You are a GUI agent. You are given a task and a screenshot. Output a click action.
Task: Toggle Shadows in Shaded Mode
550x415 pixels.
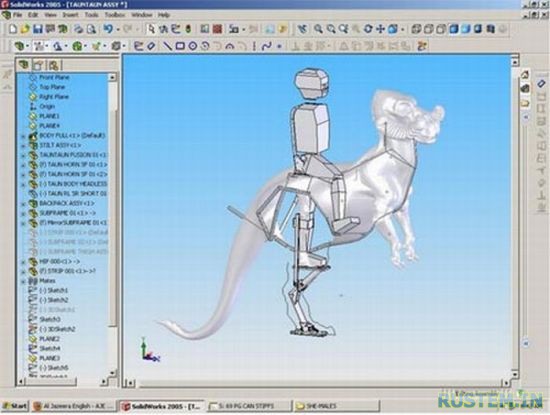(478, 29)
